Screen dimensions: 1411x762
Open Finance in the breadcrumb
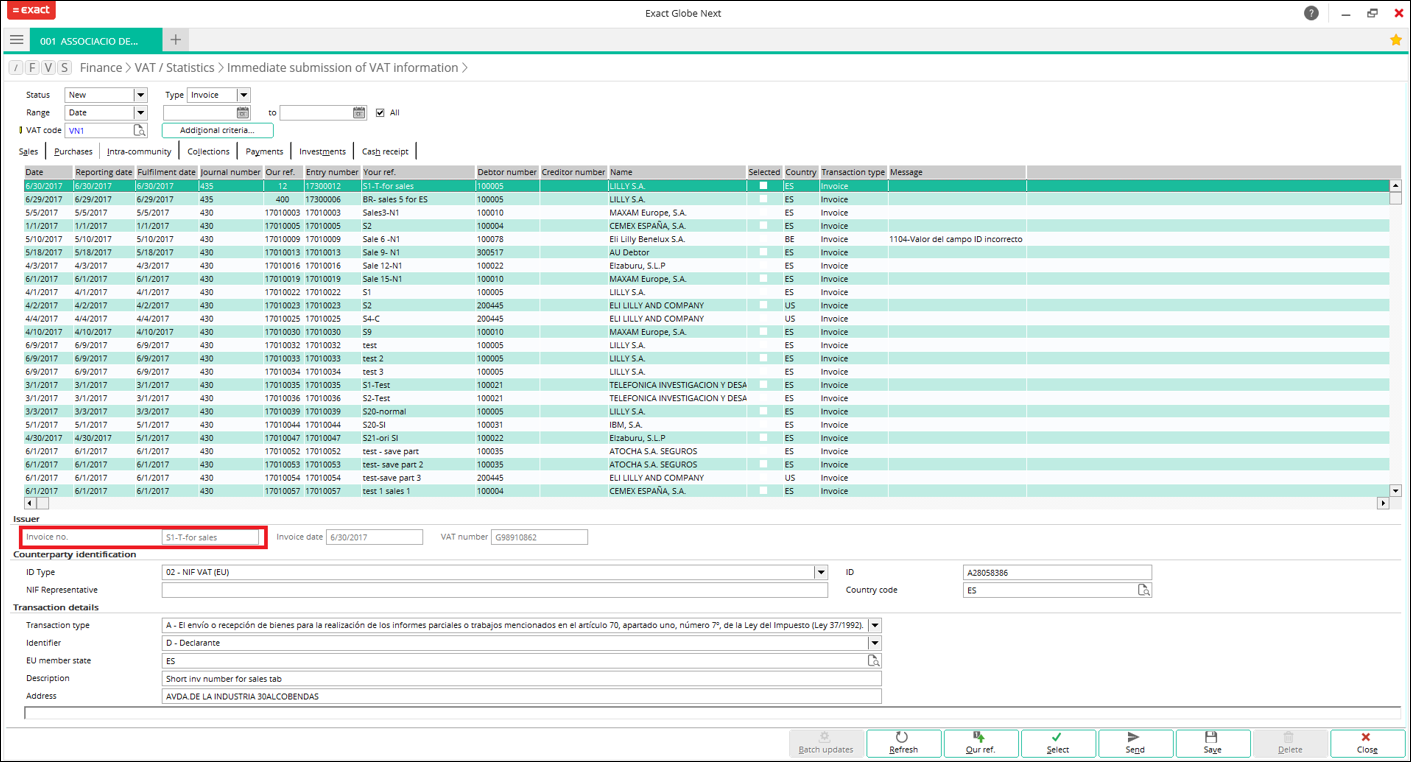click(101, 68)
